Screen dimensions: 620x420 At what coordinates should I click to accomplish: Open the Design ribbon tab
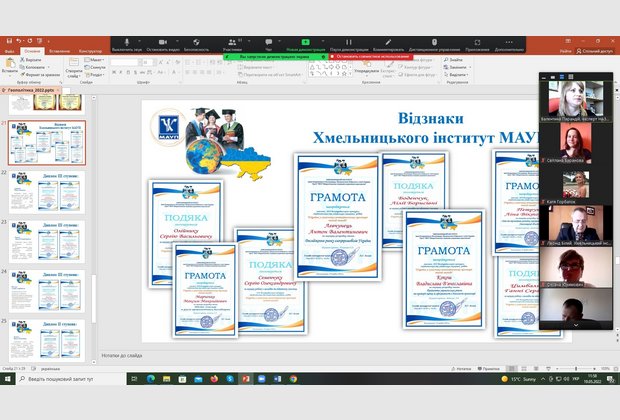coord(90,50)
